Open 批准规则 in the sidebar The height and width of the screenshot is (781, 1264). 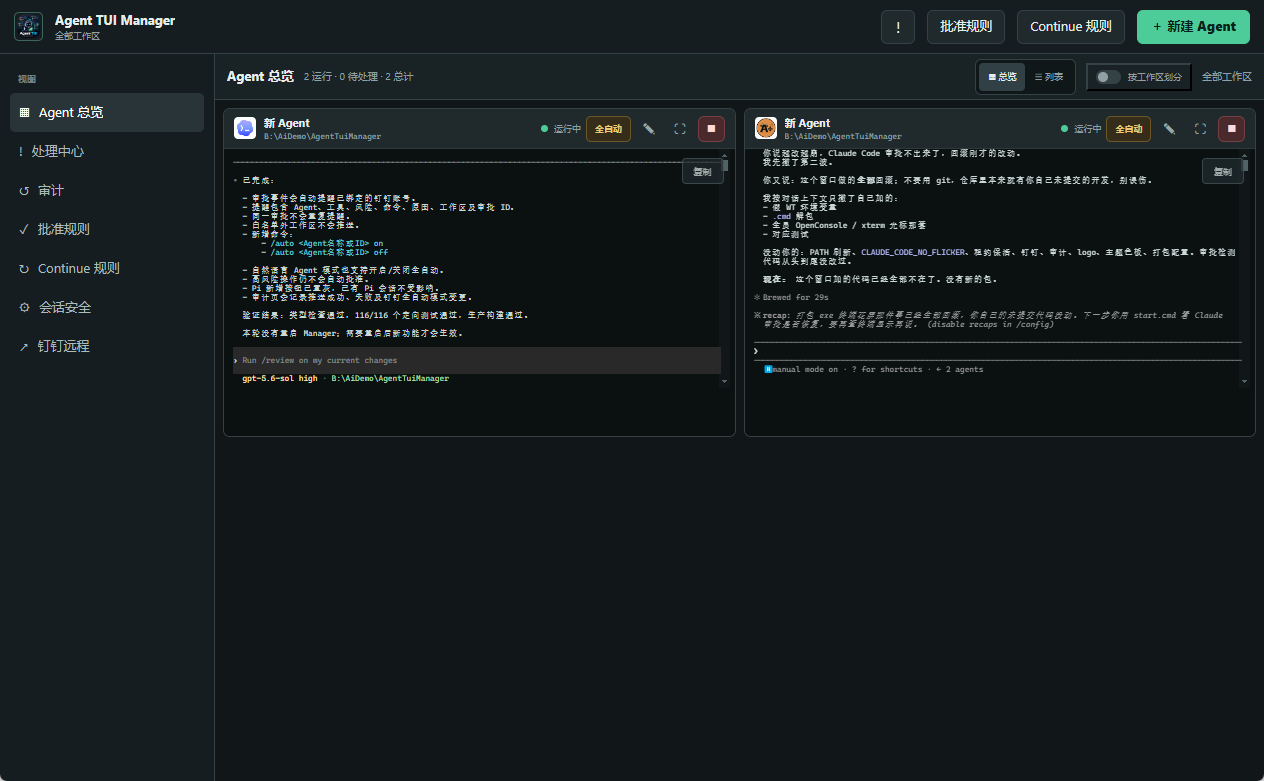[x=107, y=229]
